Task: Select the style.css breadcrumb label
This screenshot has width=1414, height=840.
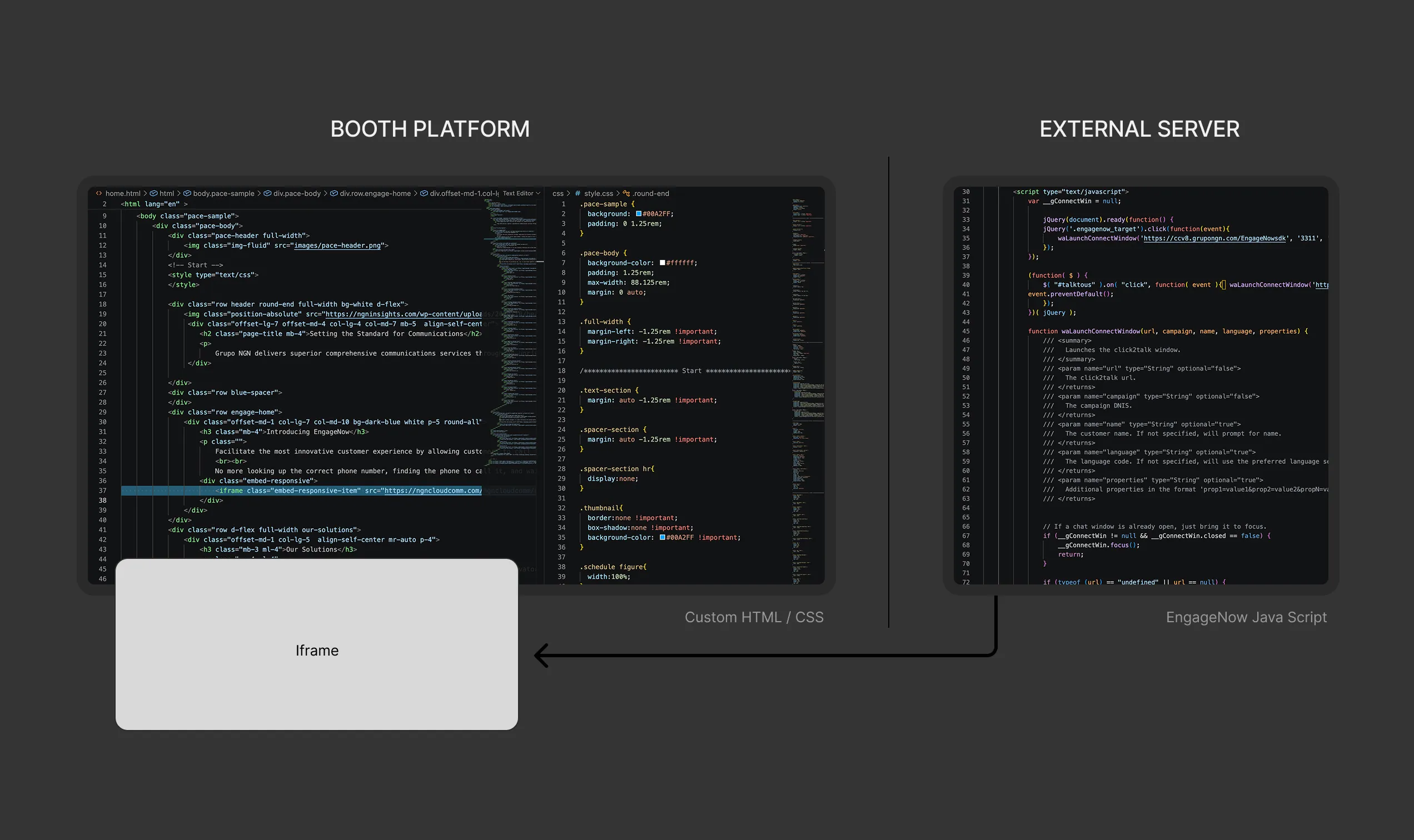Action: [599, 193]
